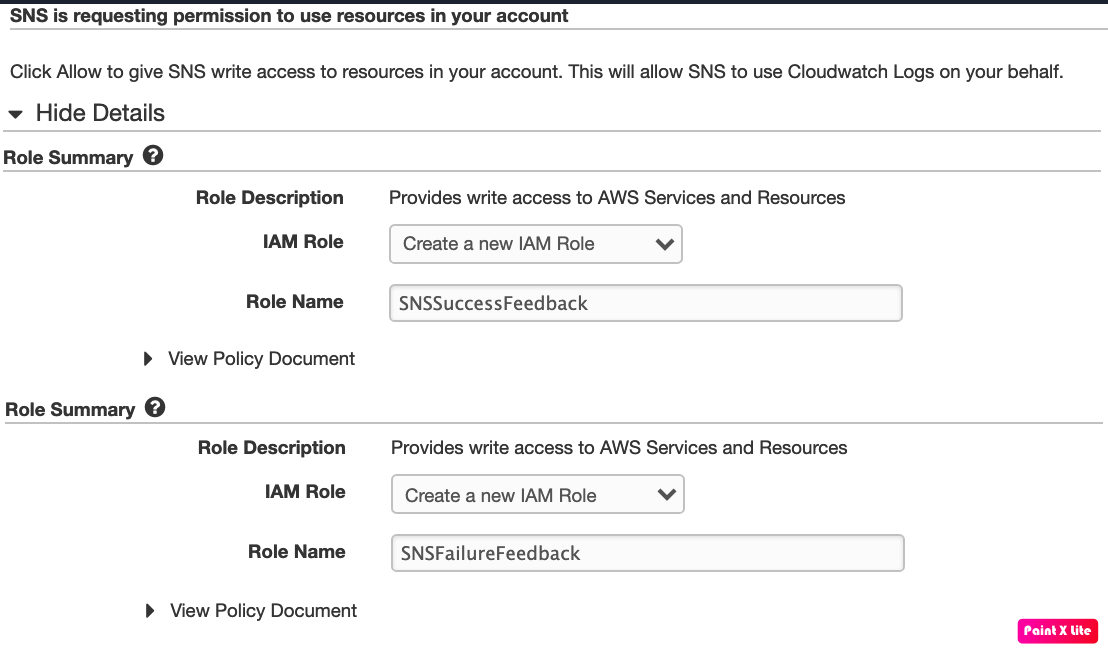Collapse details using the Hide Details arrow
Image resolution: width=1108 pixels, height=652 pixels.
15,115
